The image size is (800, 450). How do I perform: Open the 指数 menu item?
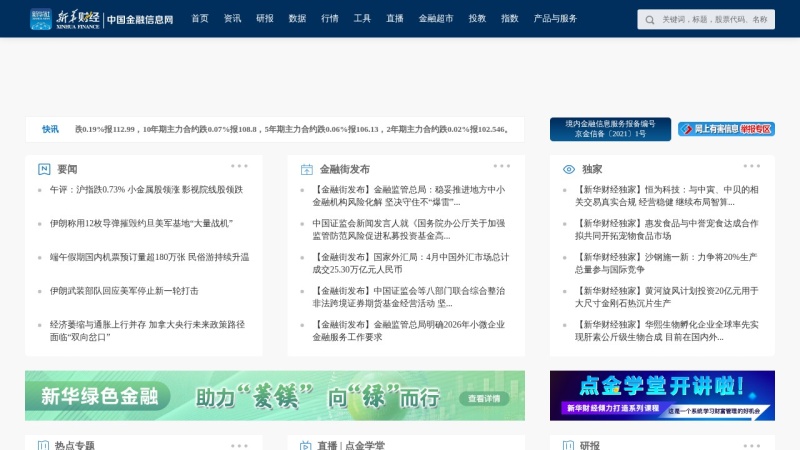(510, 19)
